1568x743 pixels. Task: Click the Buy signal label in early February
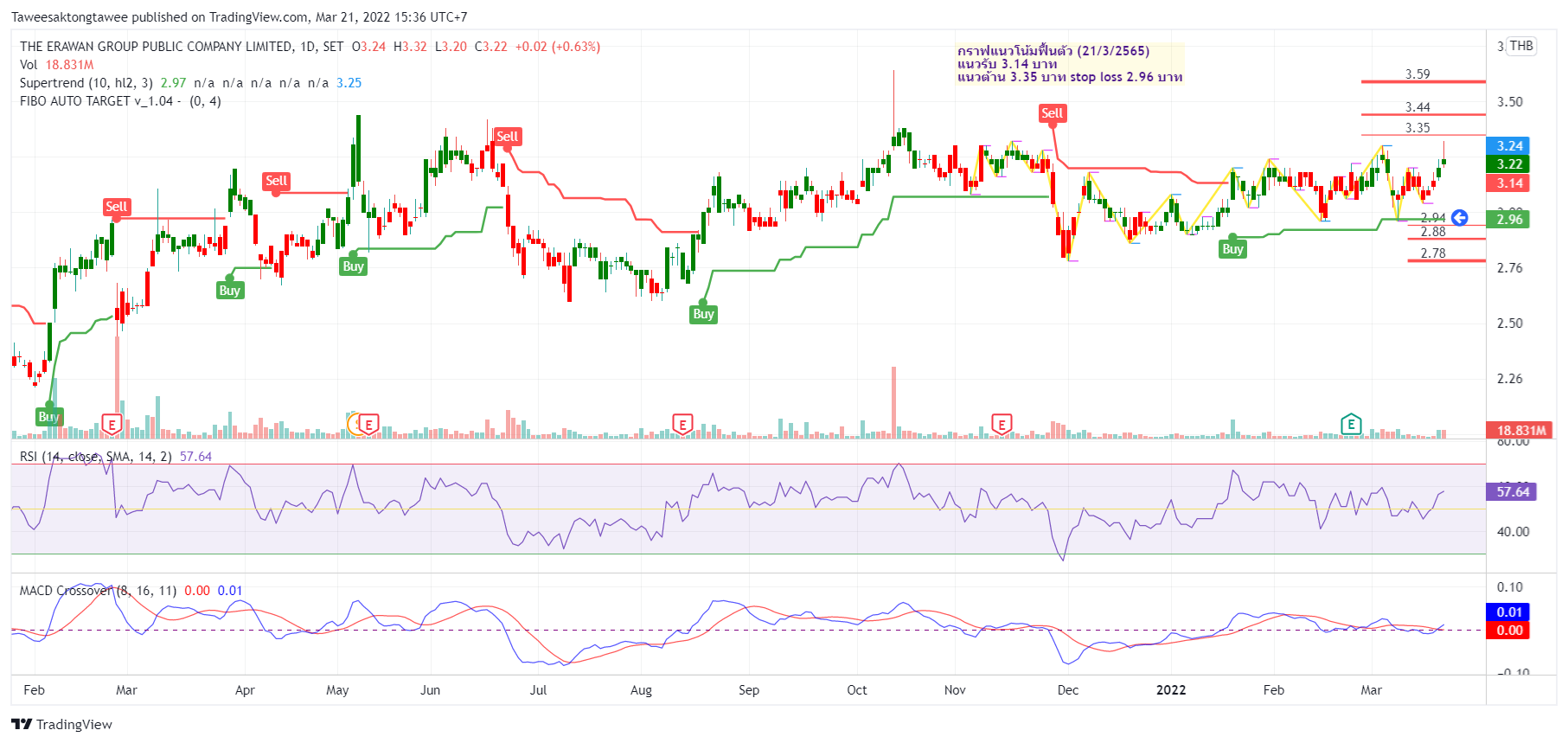tap(48, 417)
